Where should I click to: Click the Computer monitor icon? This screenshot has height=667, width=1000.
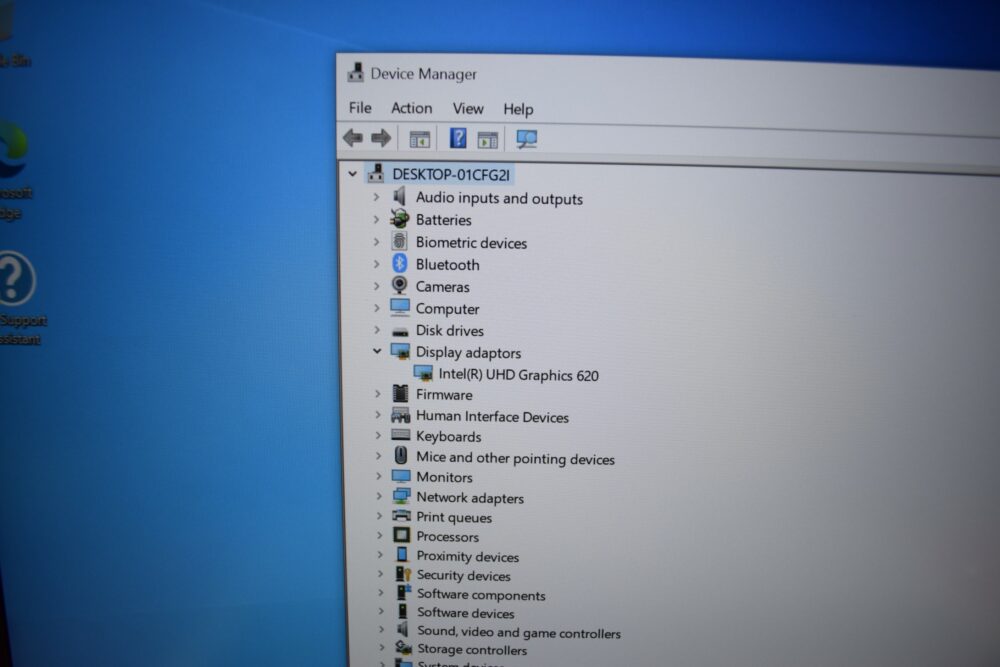click(400, 307)
